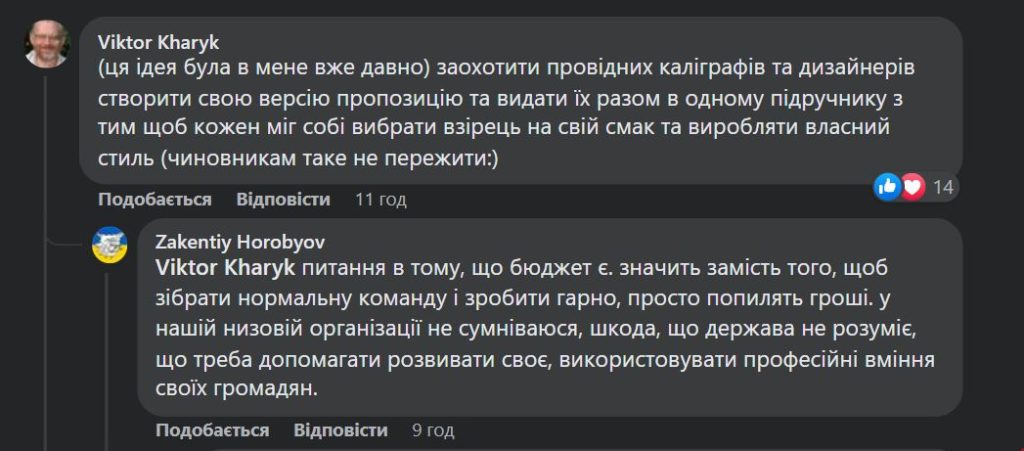Like Zakentiy Horobyov's reply with Подобається
Image resolution: width=1024 pixels, height=451 pixels.
(212, 430)
